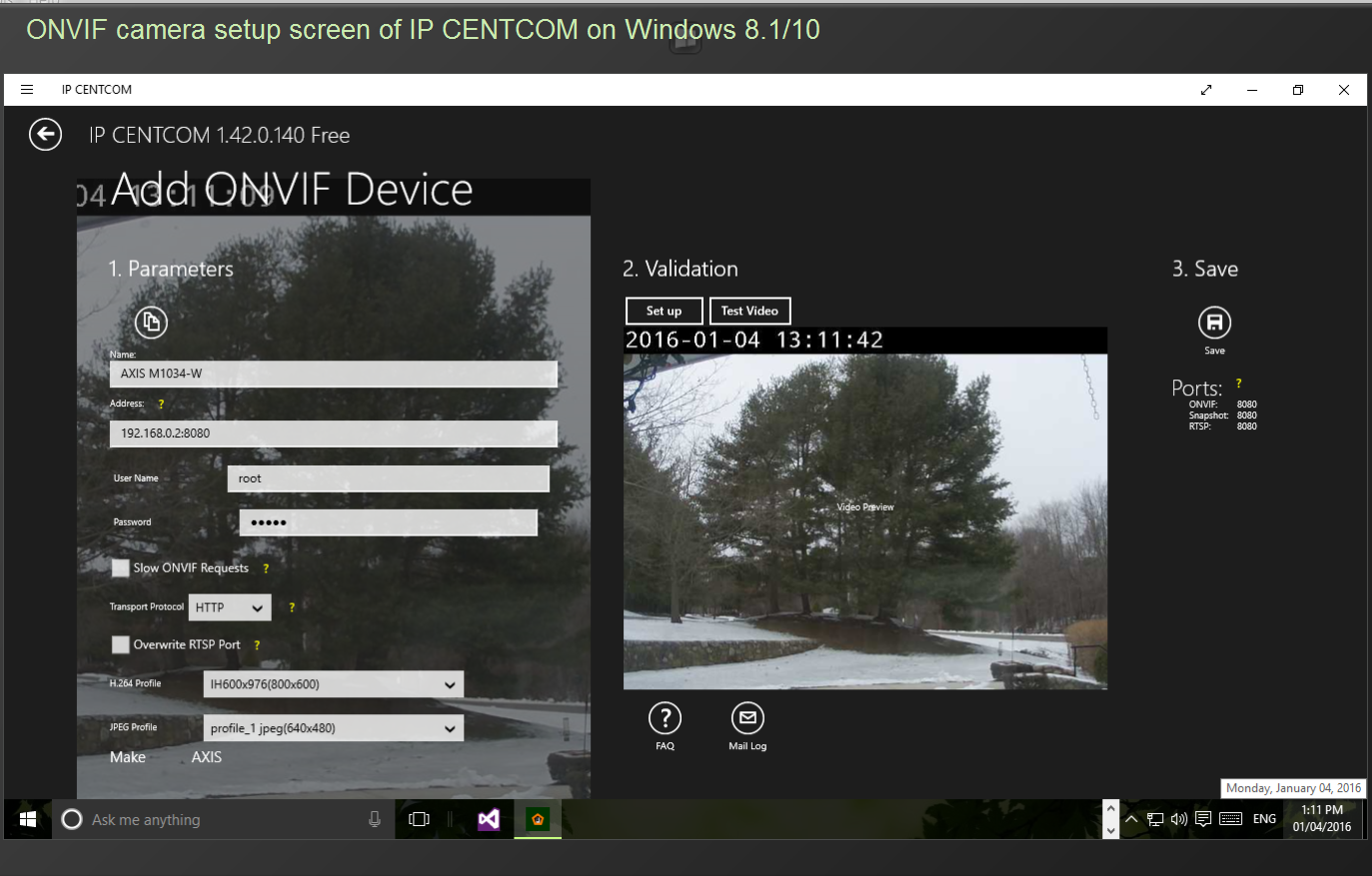This screenshot has height=876, width=1372.
Task: Open Task View on the taskbar
Action: (x=420, y=819)
